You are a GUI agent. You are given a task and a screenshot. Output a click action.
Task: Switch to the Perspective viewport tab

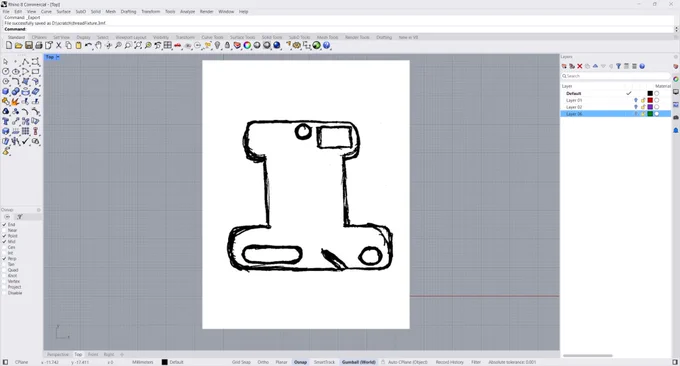click(x=58, y=354)
